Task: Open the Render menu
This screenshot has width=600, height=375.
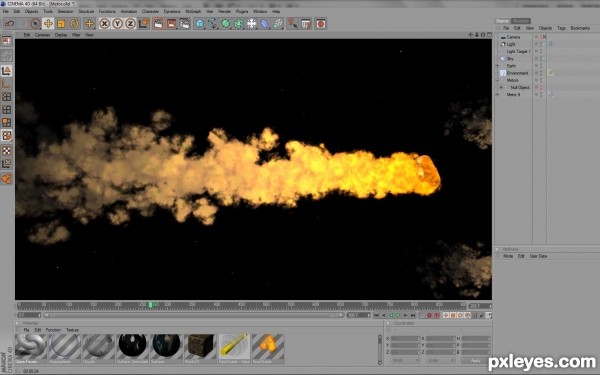Action: (224, 11)
